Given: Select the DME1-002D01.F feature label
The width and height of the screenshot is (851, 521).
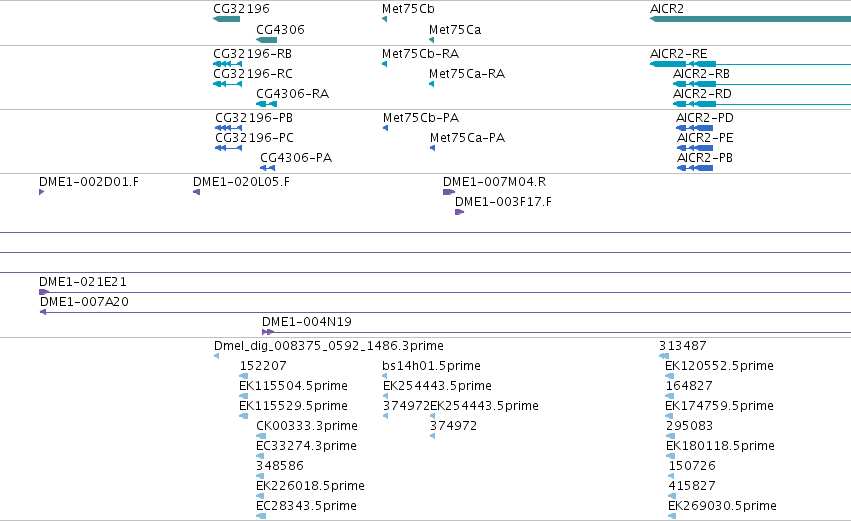Looking at the screenshot, I should click(x=89, y=182).
